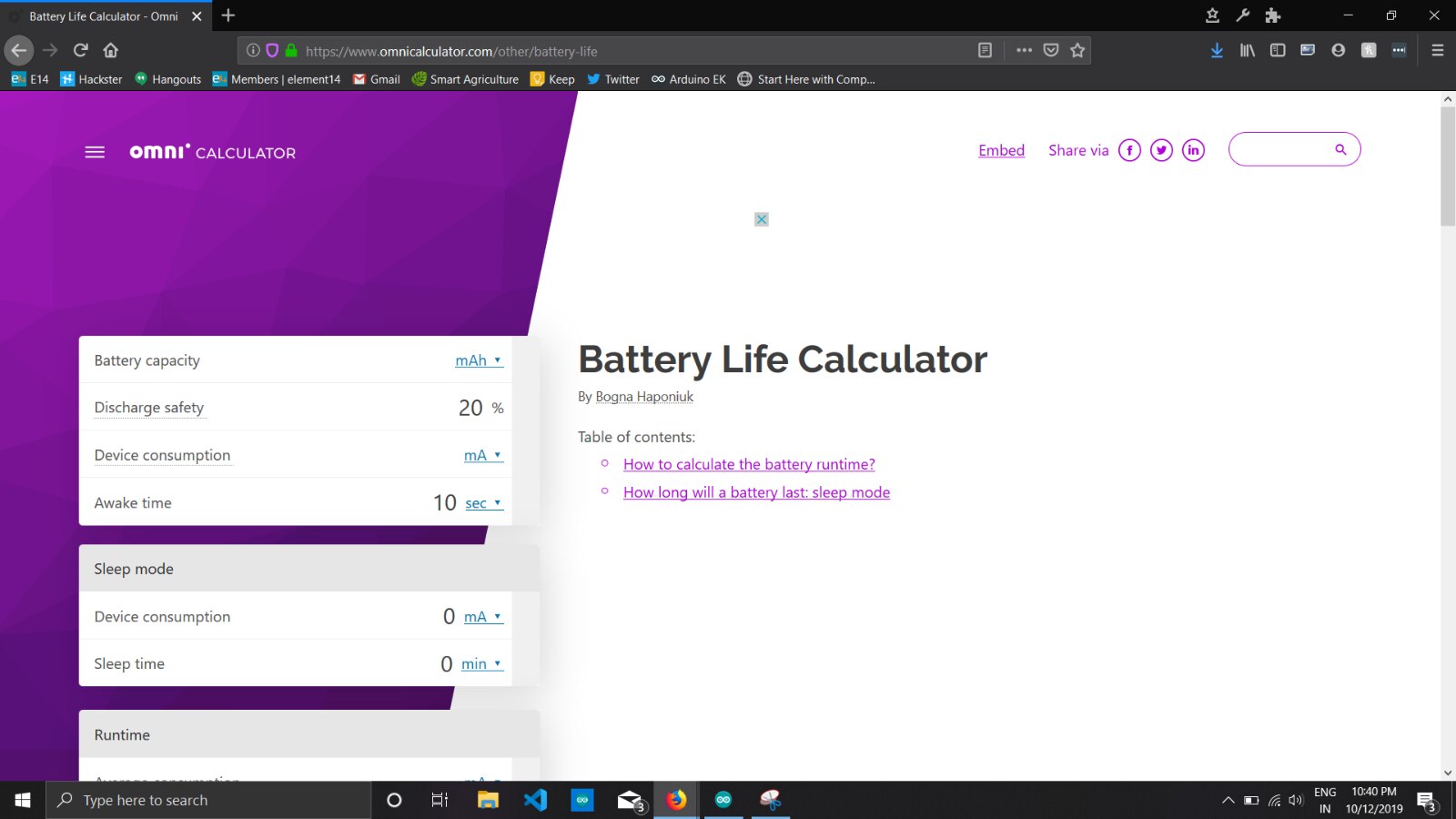The height and width of the screenshot is (819, 1456).
Task: Open the Firefox extensions puzzle icon
Action: tap(1272, 15)
